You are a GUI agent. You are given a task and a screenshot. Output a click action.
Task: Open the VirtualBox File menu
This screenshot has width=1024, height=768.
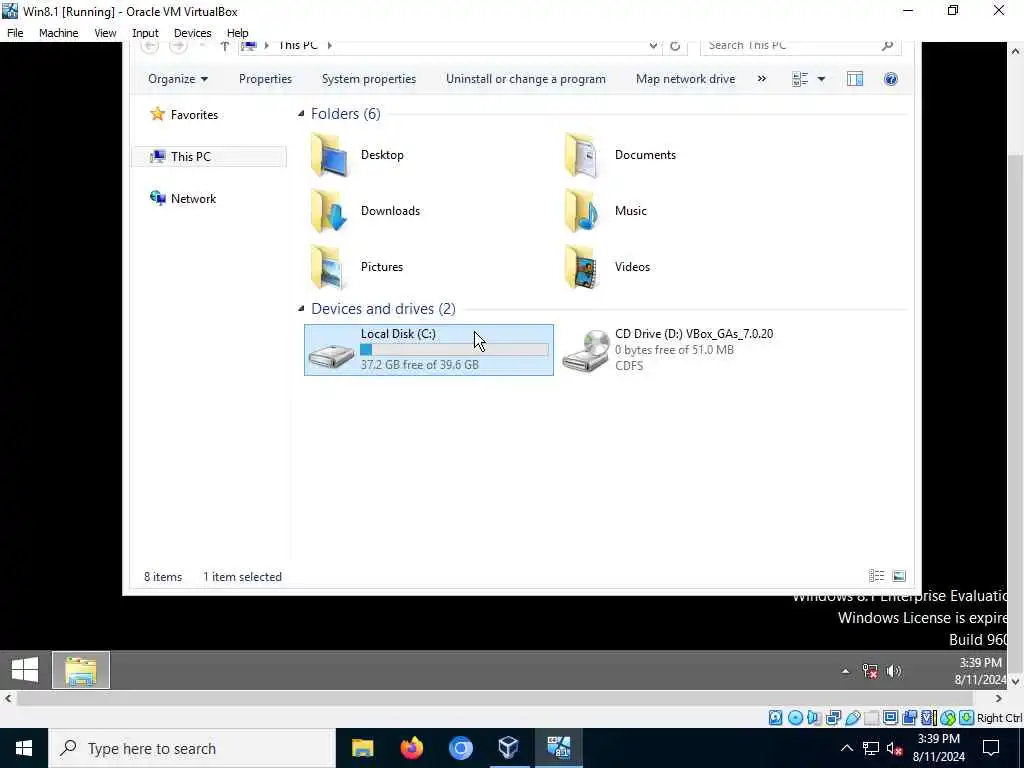[15, 33]
